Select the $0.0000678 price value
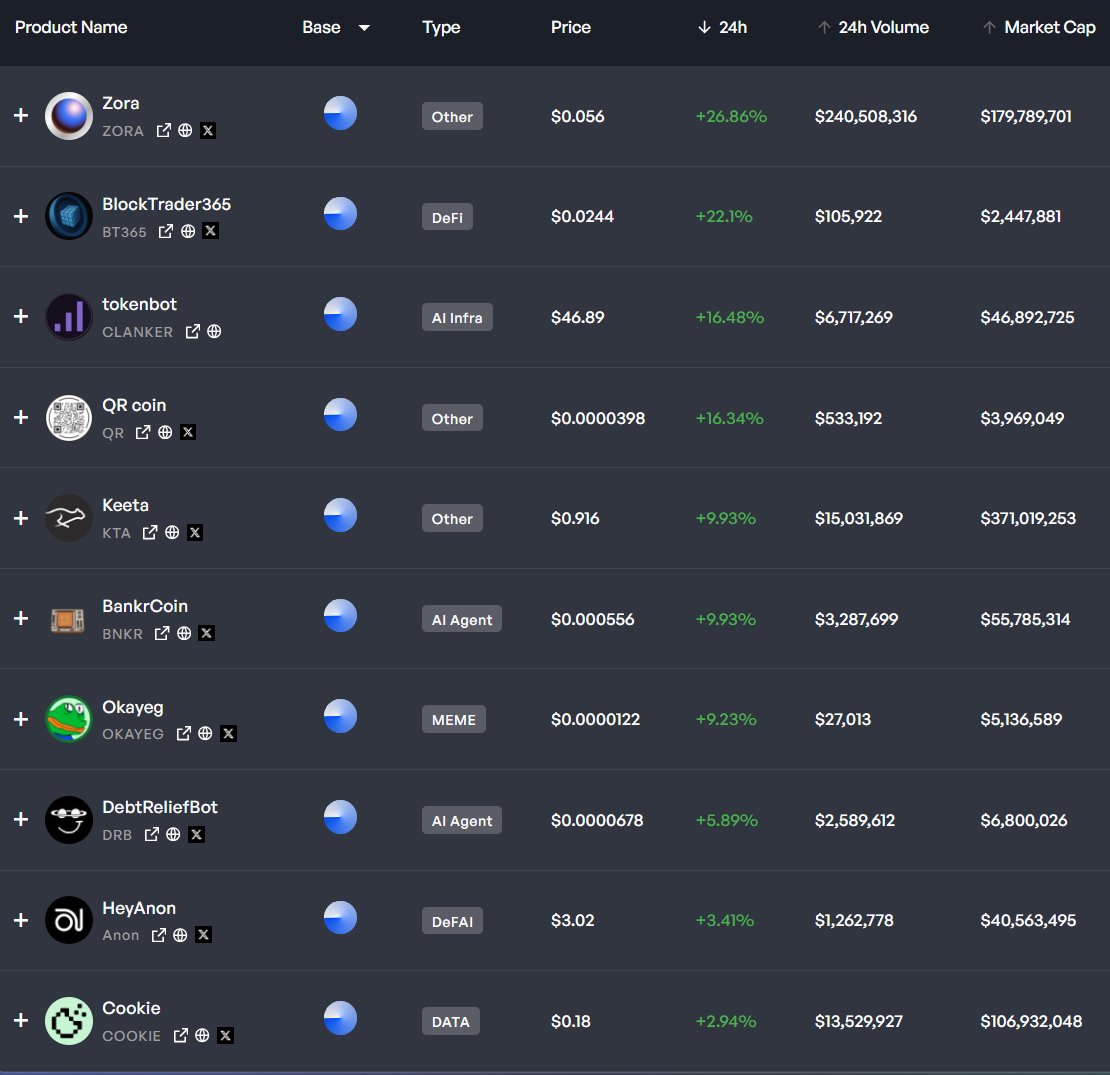 click(x=597, y=820)
